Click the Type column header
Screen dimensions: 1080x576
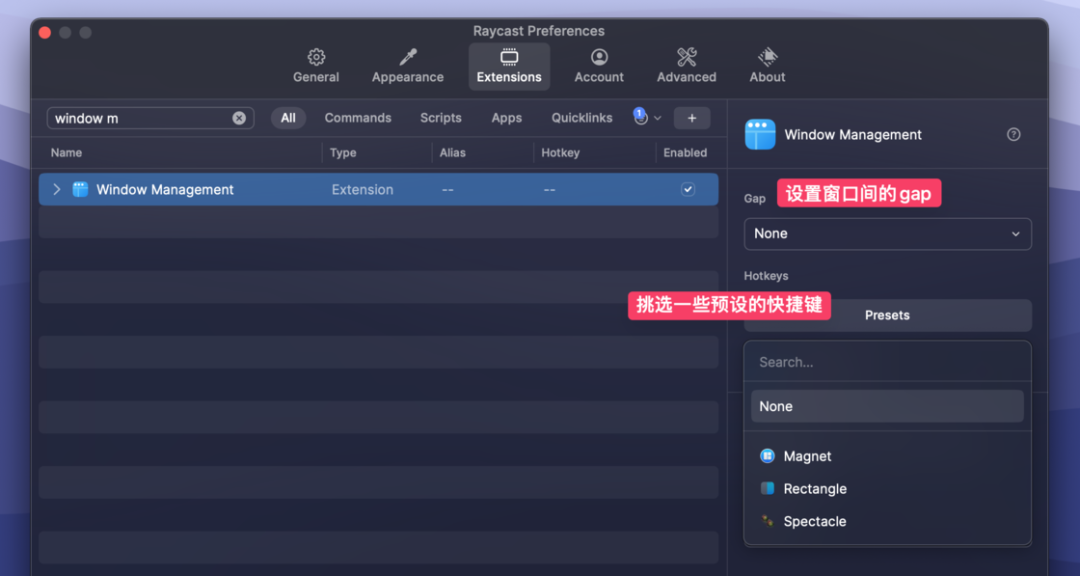tap(343, 152)
